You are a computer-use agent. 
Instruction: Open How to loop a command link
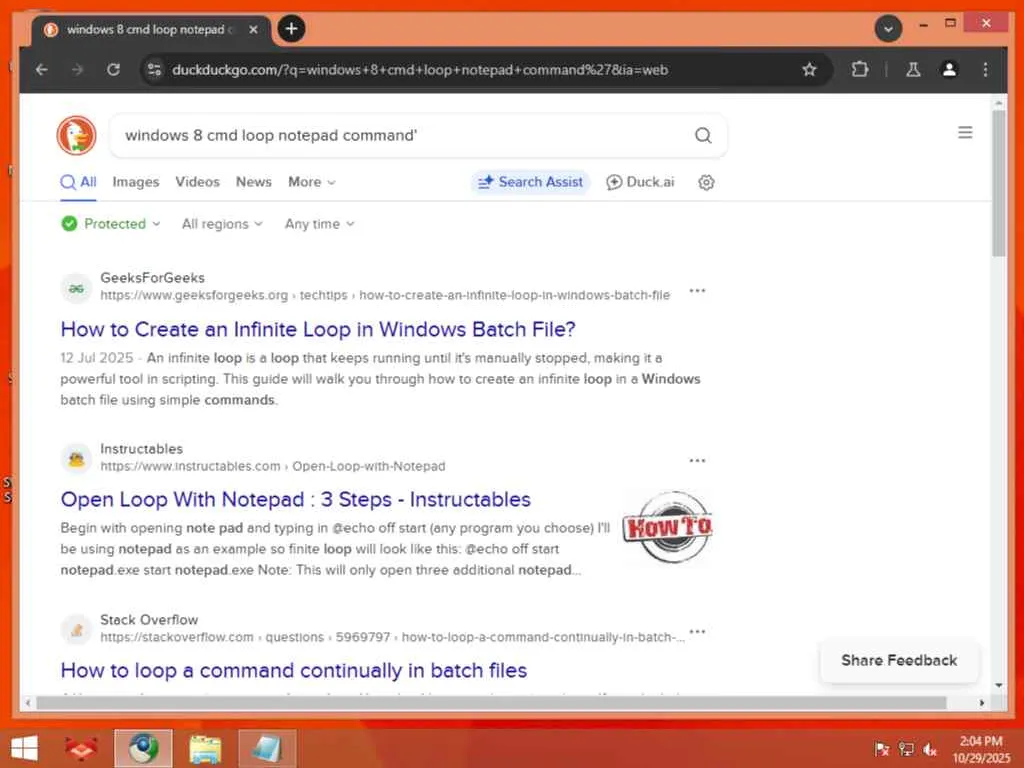point(294,671)
